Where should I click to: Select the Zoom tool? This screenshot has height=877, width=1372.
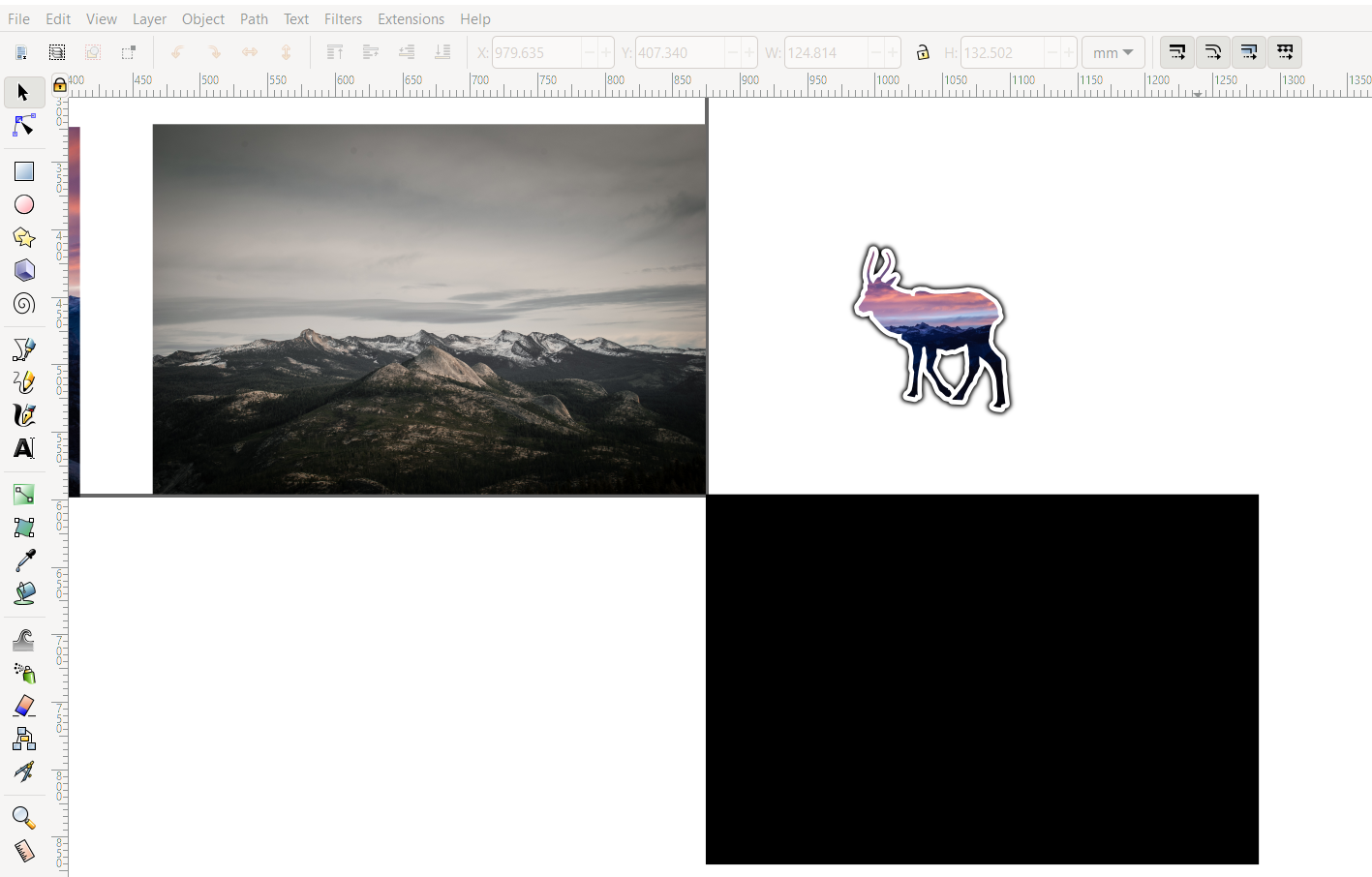[24, 818]
